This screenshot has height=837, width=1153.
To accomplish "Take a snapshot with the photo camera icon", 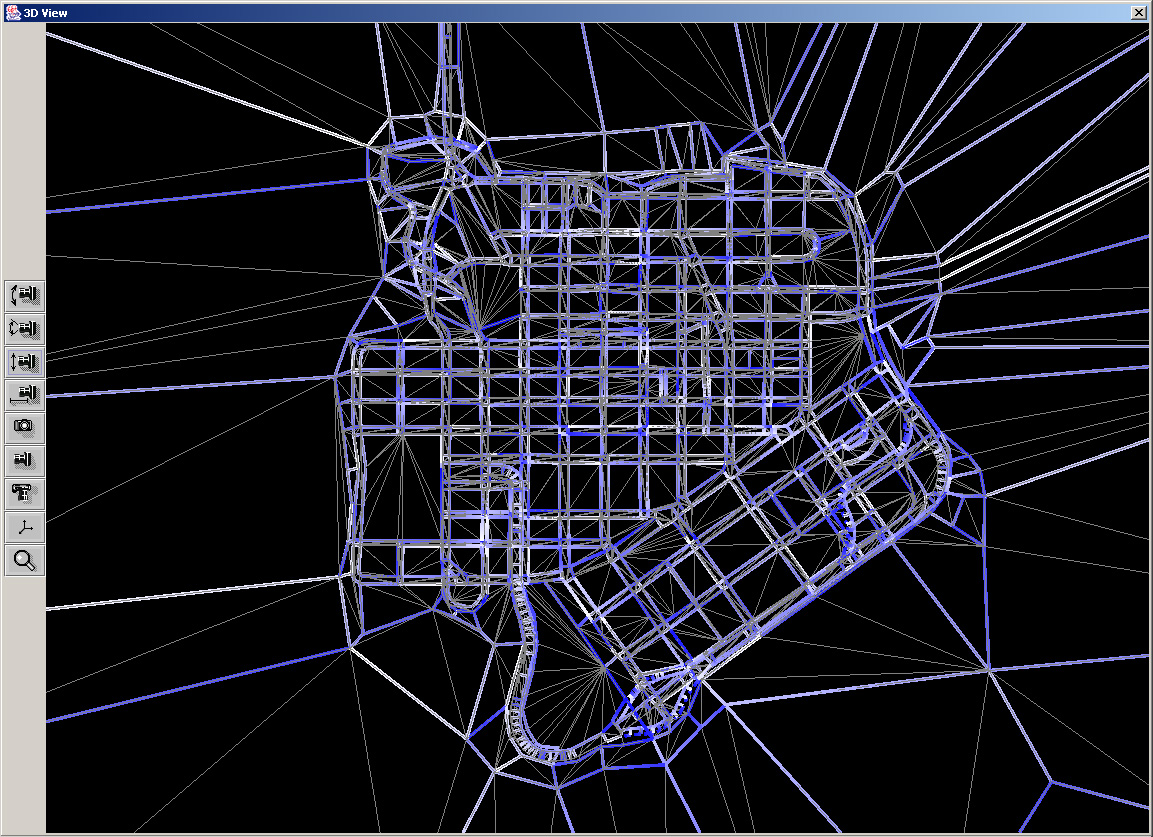I will click(25, 427).
